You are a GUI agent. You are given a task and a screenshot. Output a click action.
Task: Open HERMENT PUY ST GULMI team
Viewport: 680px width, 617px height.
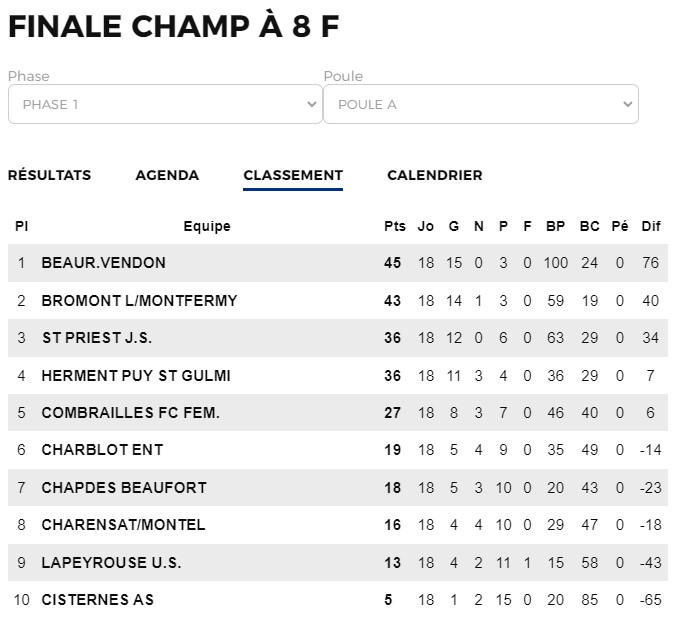point(136,375)
